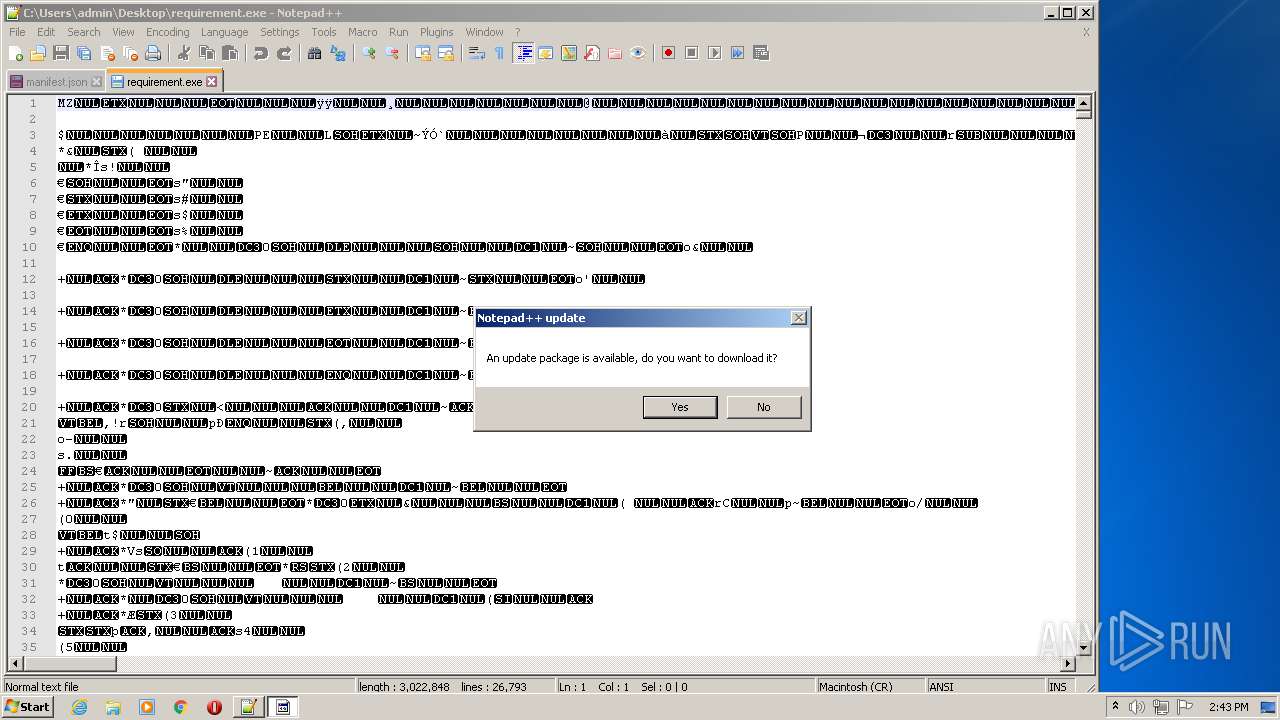The height and width of the screenshot is (720, 1280).
Task: Open Internet Explorer from taskbar
Action: (x=79, y=707)
